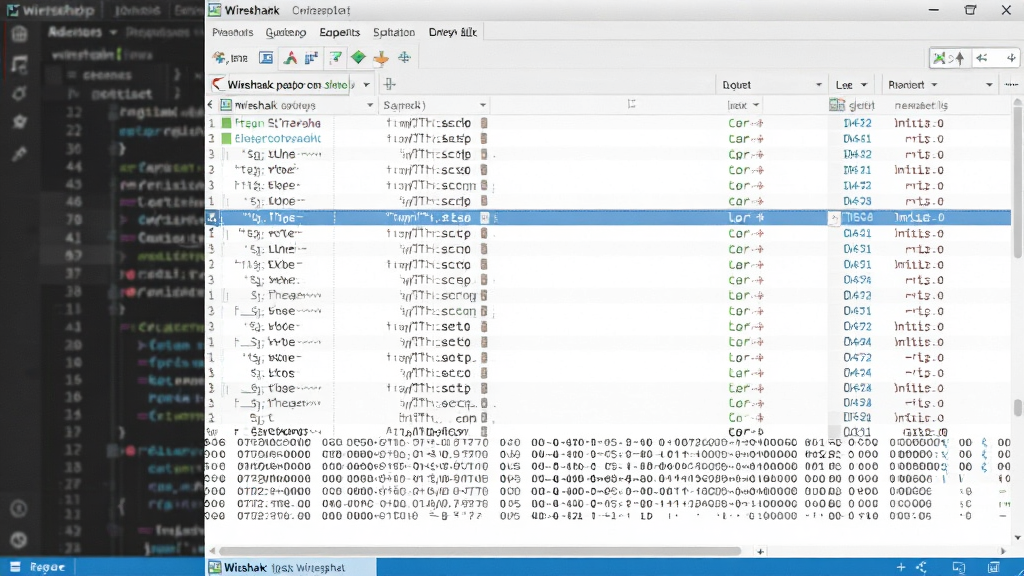1024x576 pixels.
Task: Click the blue stacked-blocks toolbar icon
Action: point(312,58)
